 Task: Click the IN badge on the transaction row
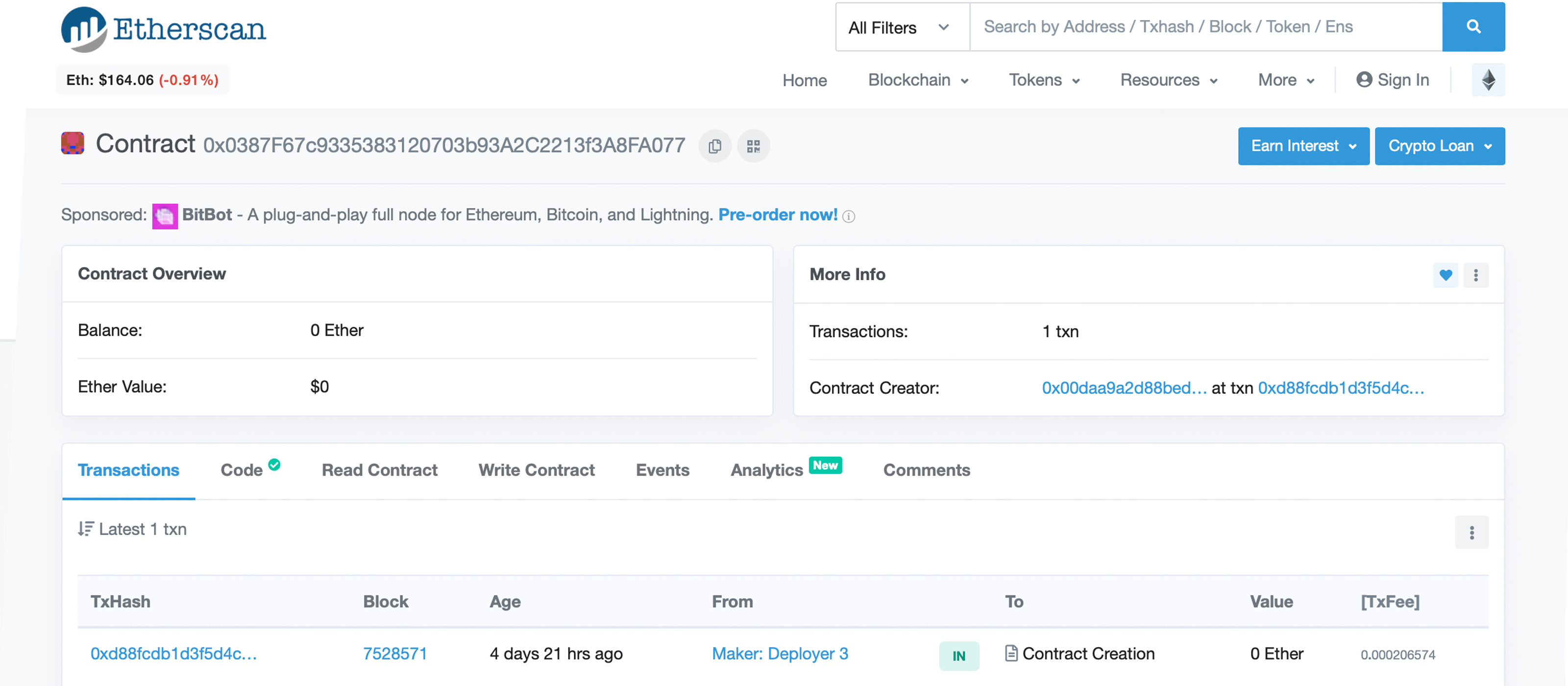[x=959, y=656]
